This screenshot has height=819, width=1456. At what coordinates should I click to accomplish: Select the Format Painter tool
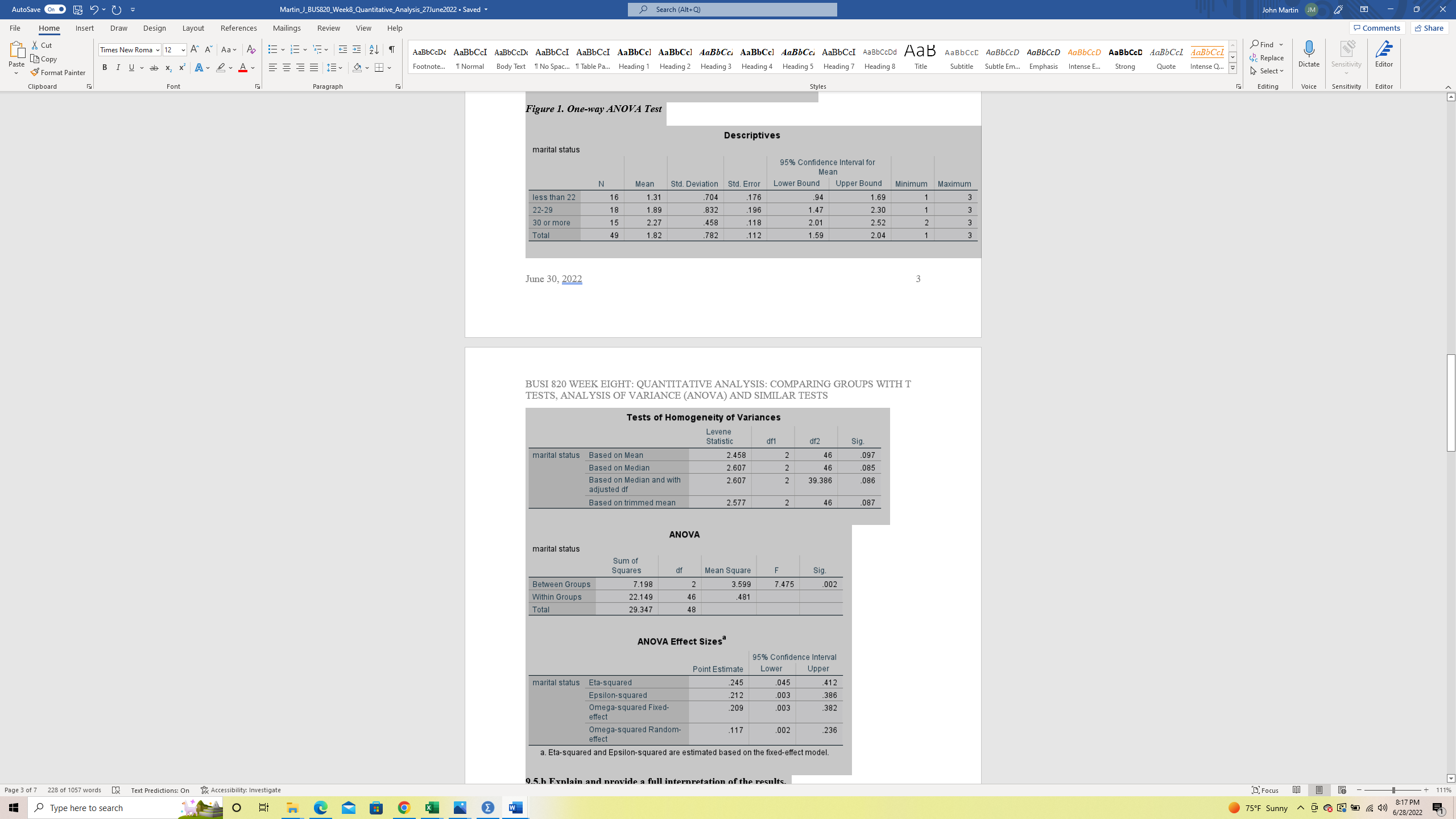[x=59, y=72]
